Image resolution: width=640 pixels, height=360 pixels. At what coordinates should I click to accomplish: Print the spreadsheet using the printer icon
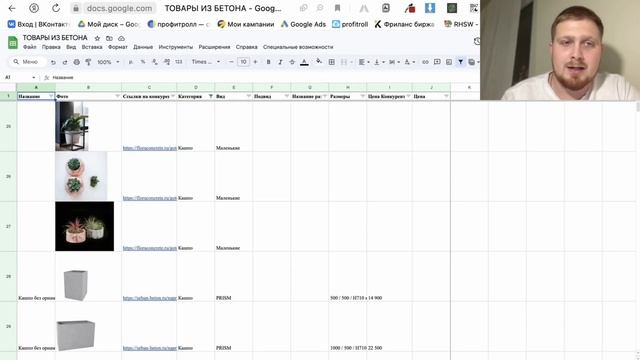click(76, 62)
